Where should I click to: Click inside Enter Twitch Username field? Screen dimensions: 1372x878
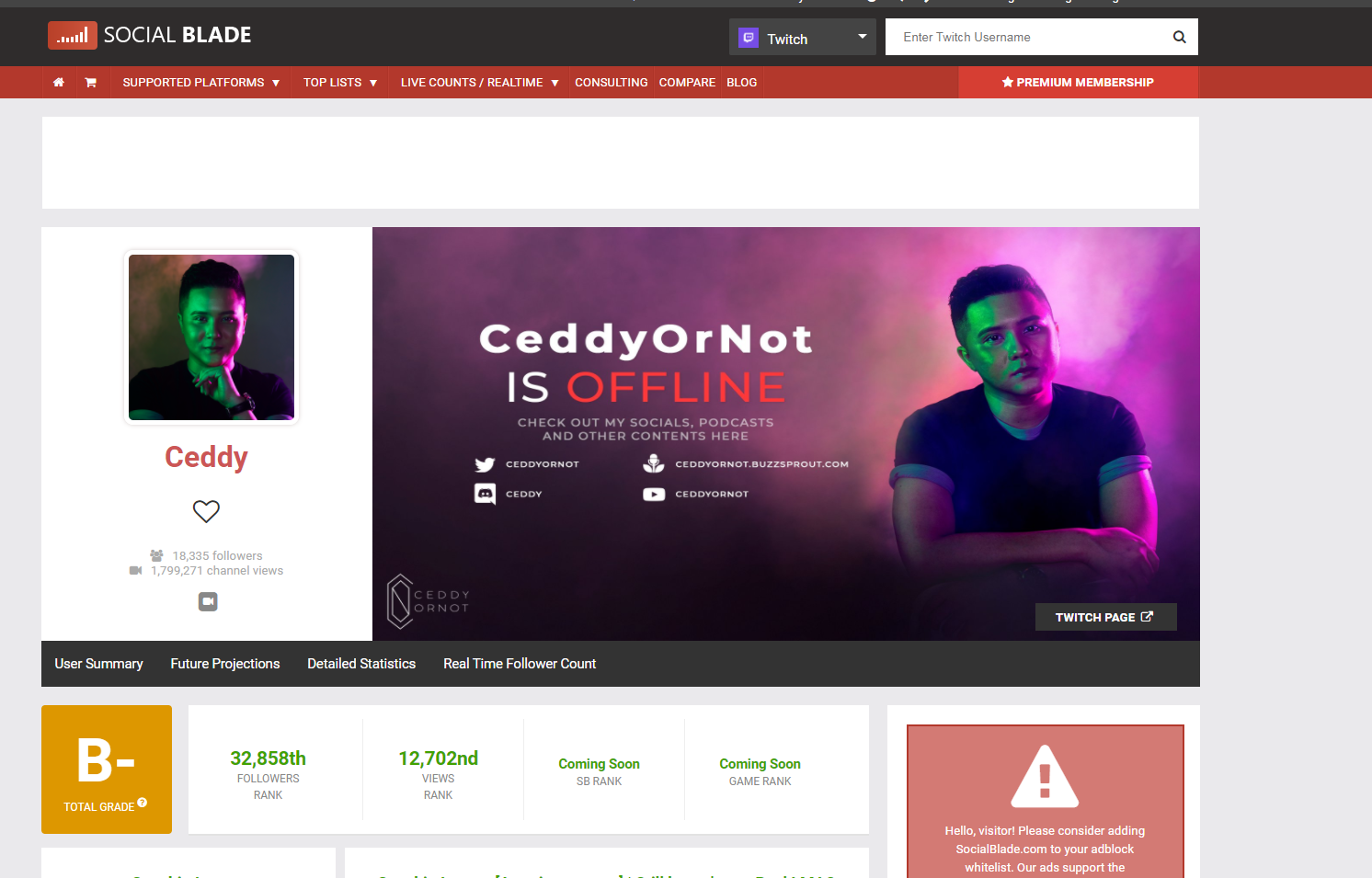(x=1027, y=37)
